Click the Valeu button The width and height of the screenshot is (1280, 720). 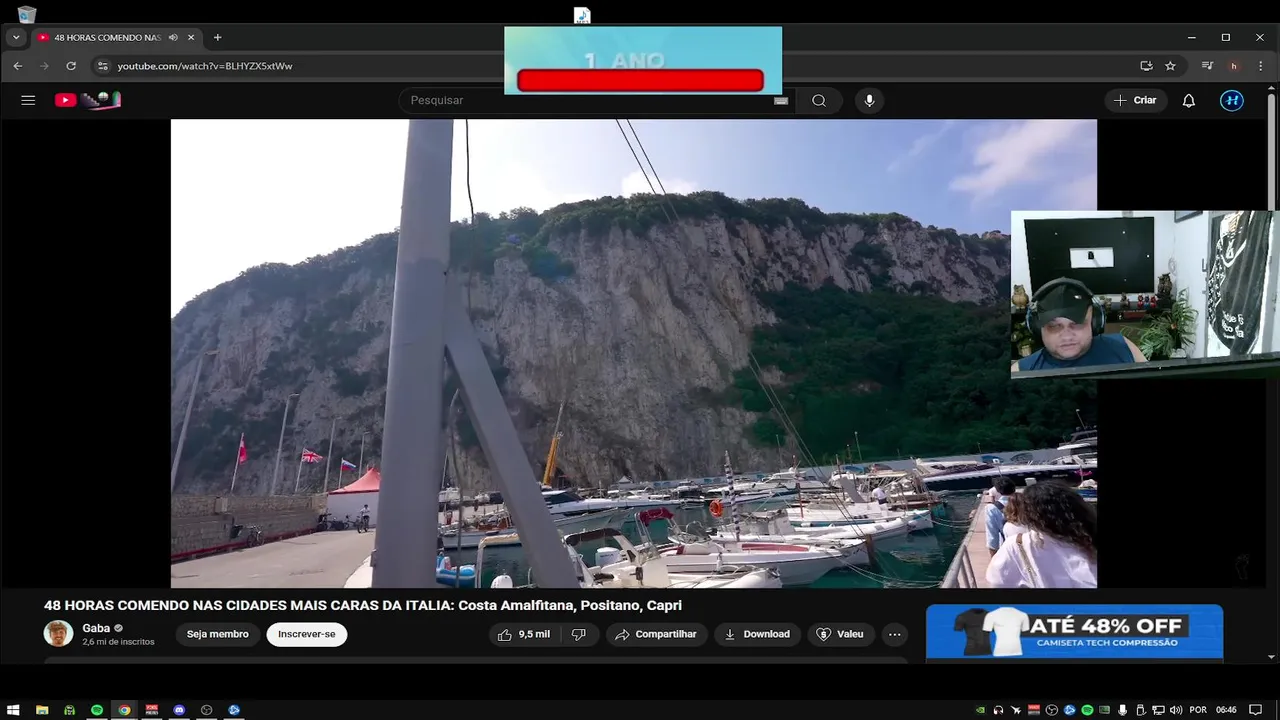click(840, 634)
